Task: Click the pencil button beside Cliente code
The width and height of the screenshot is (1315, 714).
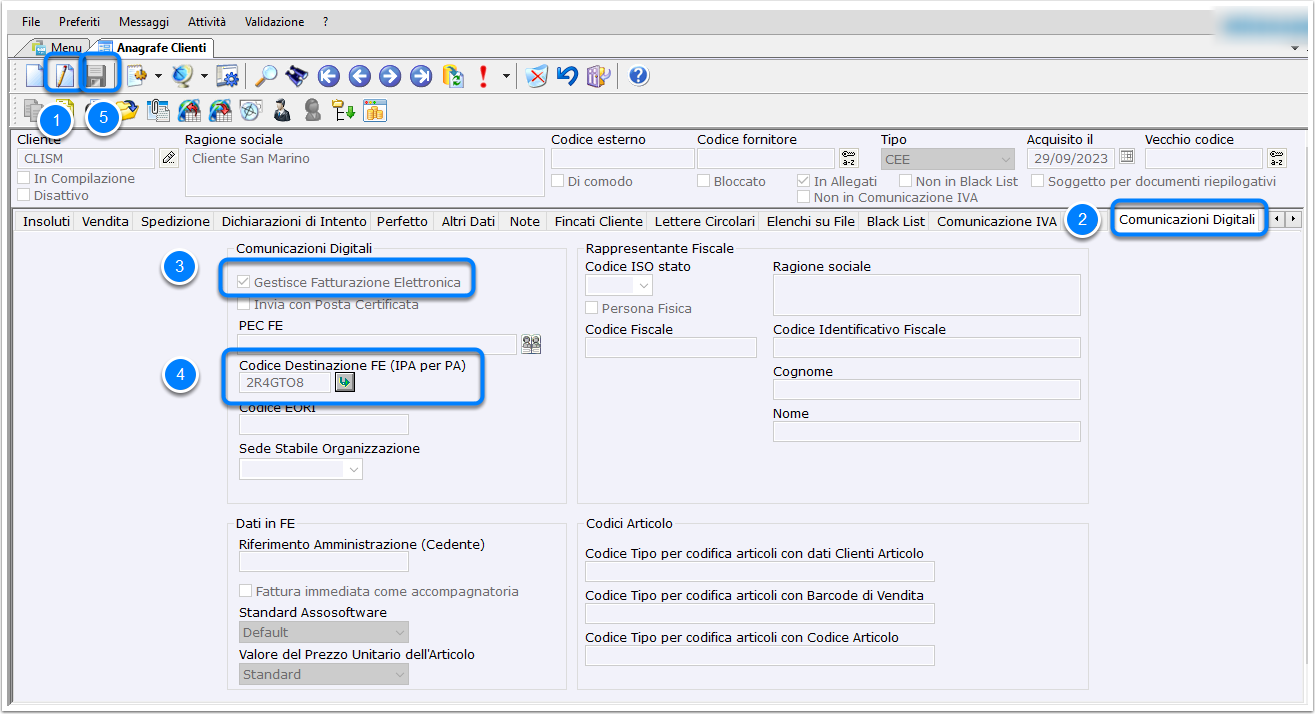Action: [x=169, y=158]
